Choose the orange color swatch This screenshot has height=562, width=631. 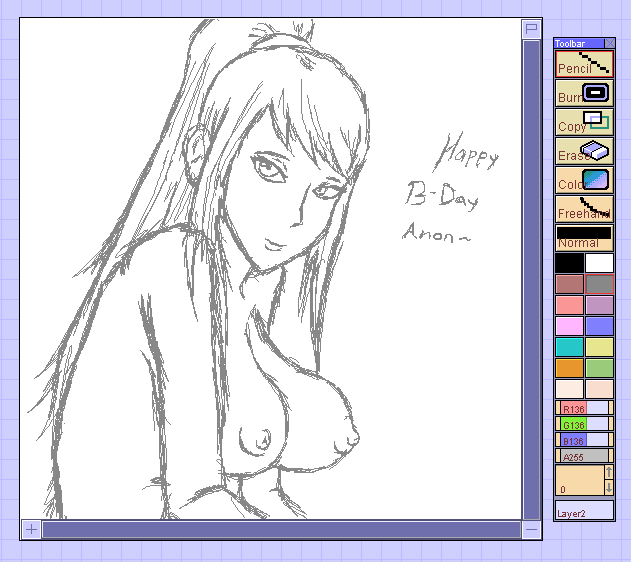coord(569,367)
